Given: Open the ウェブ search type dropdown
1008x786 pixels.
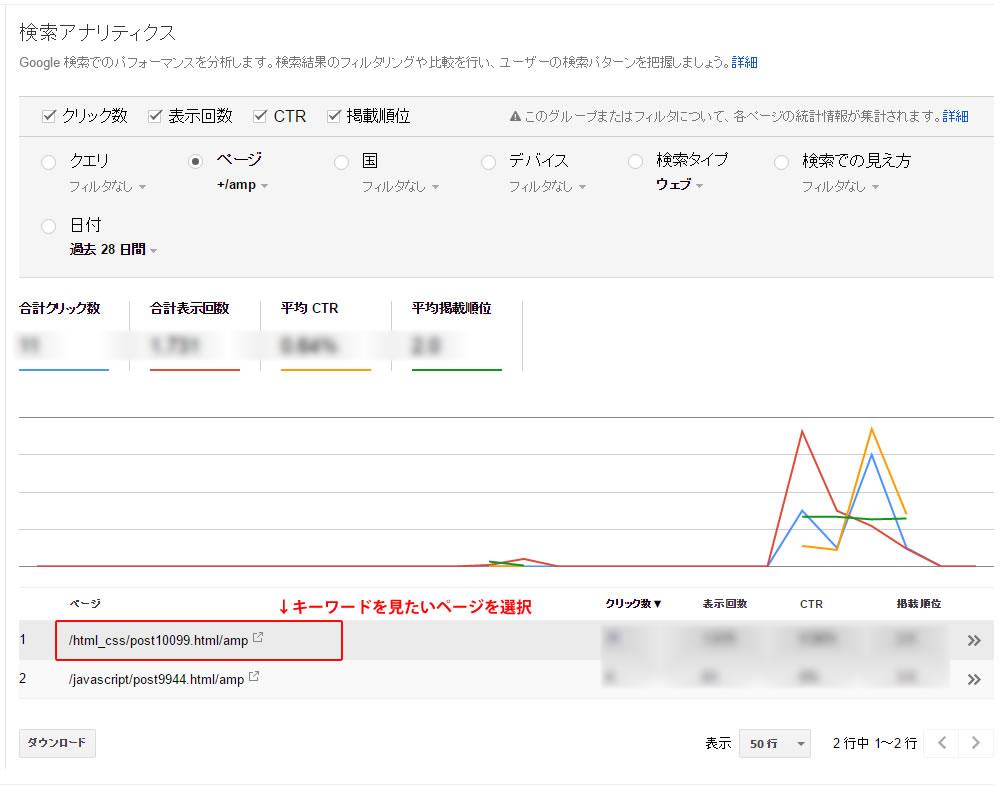Looking at the screenshot, I should pos(680,185).
